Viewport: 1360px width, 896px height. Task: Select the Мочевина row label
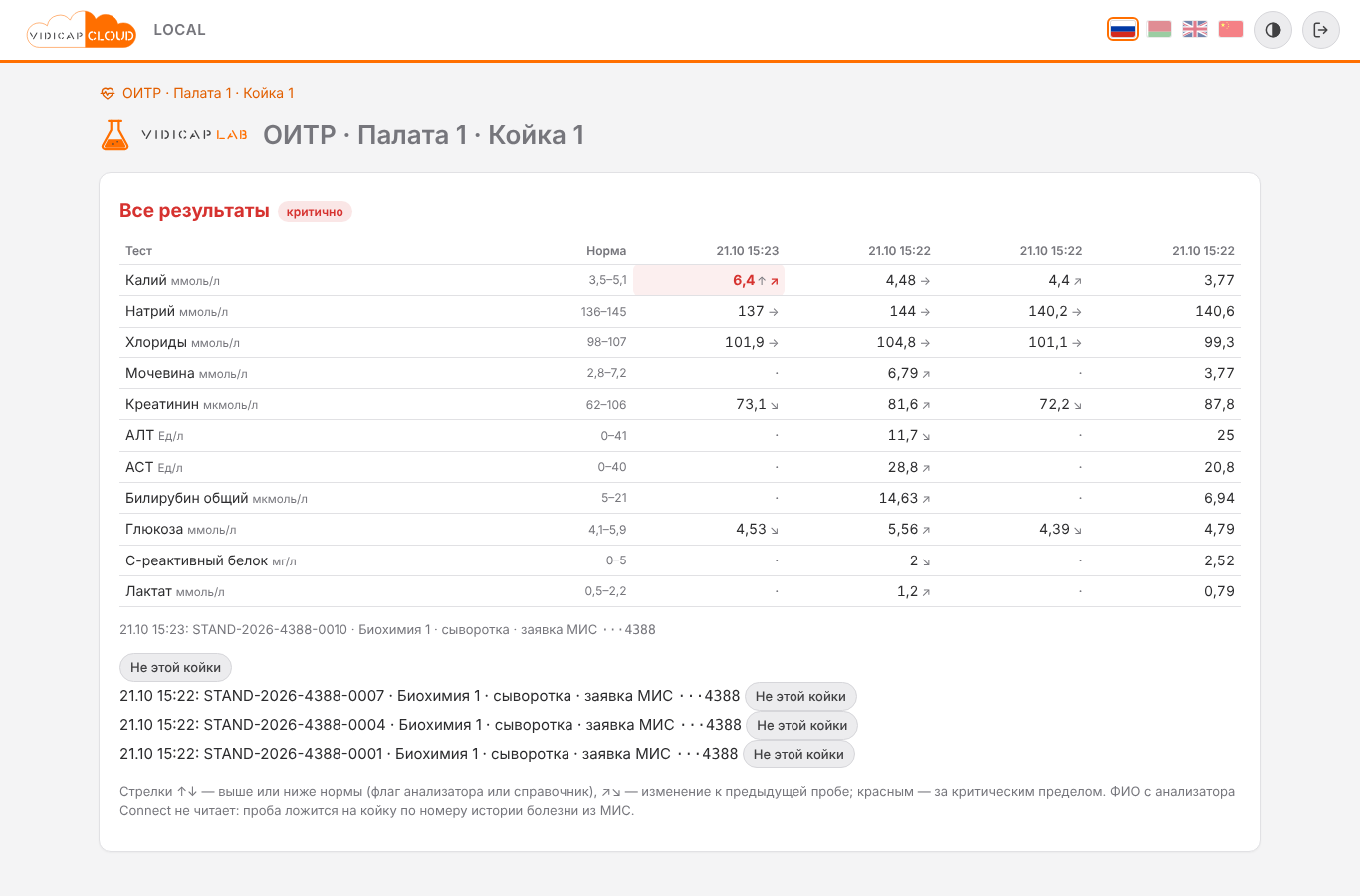click(x=160, y=373)
